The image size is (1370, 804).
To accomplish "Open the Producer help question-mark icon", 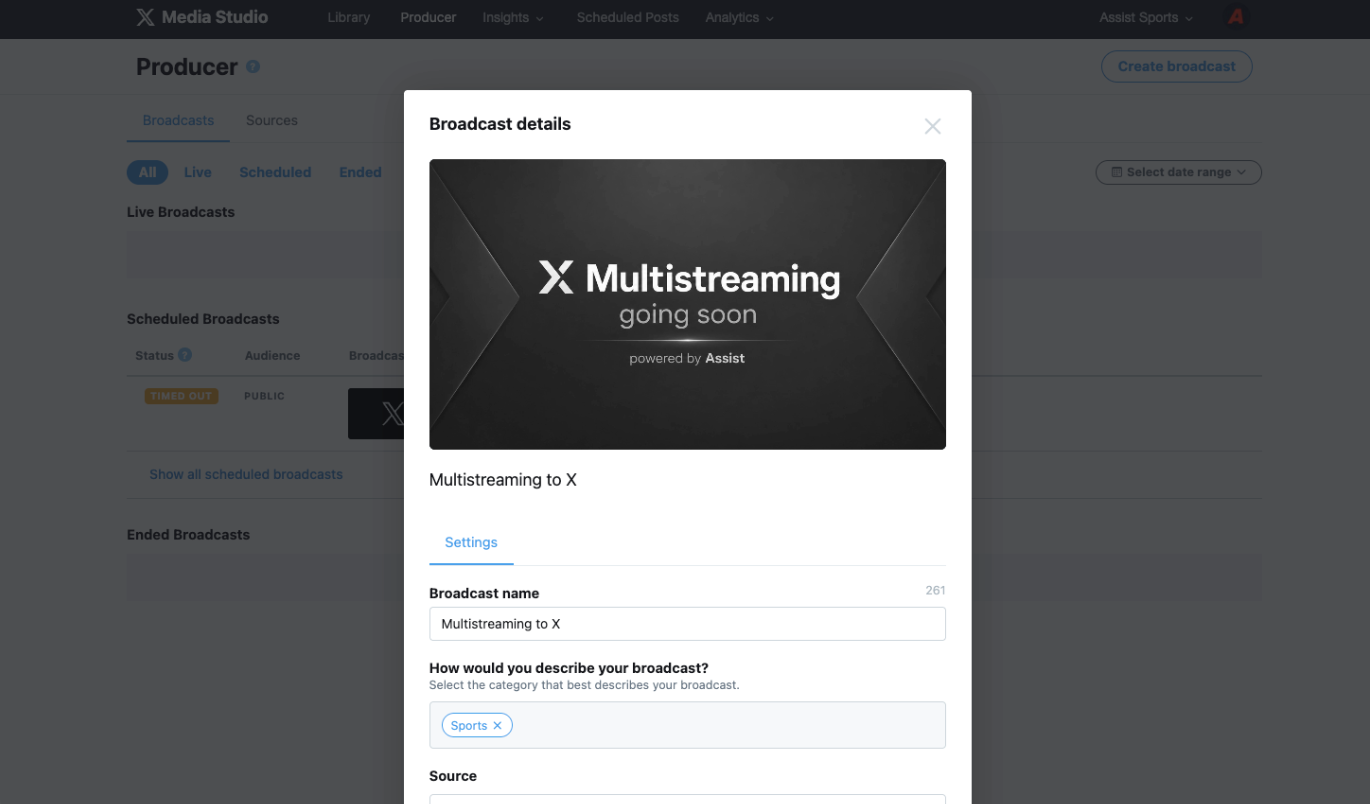I will (x=253, y=67).
